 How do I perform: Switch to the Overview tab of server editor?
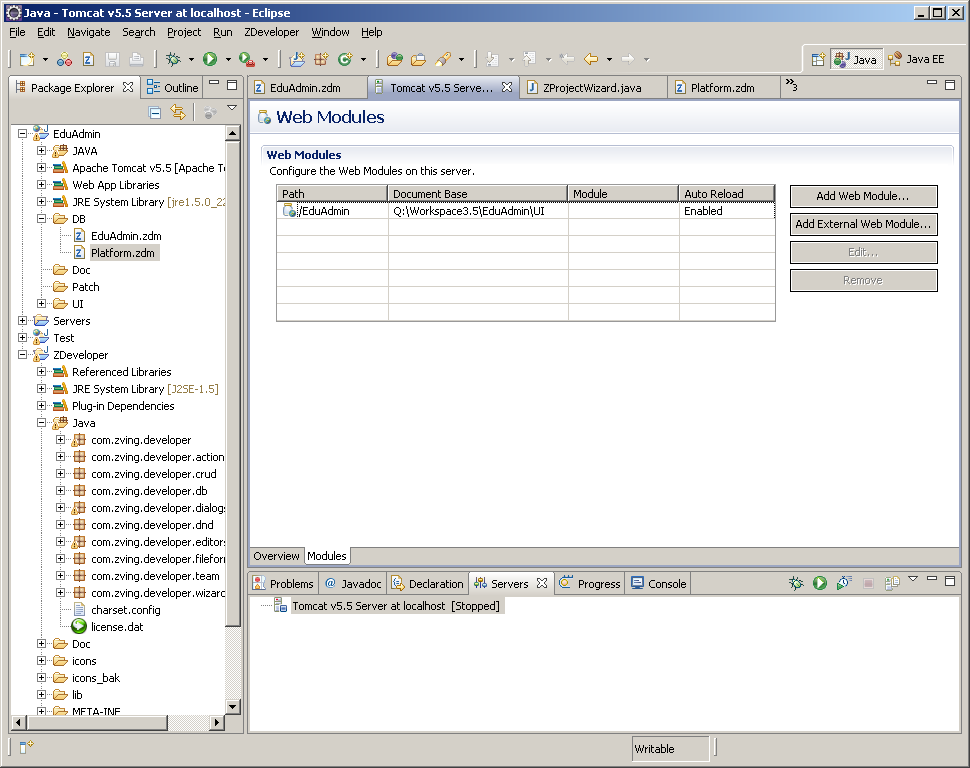tap(276, 556)
